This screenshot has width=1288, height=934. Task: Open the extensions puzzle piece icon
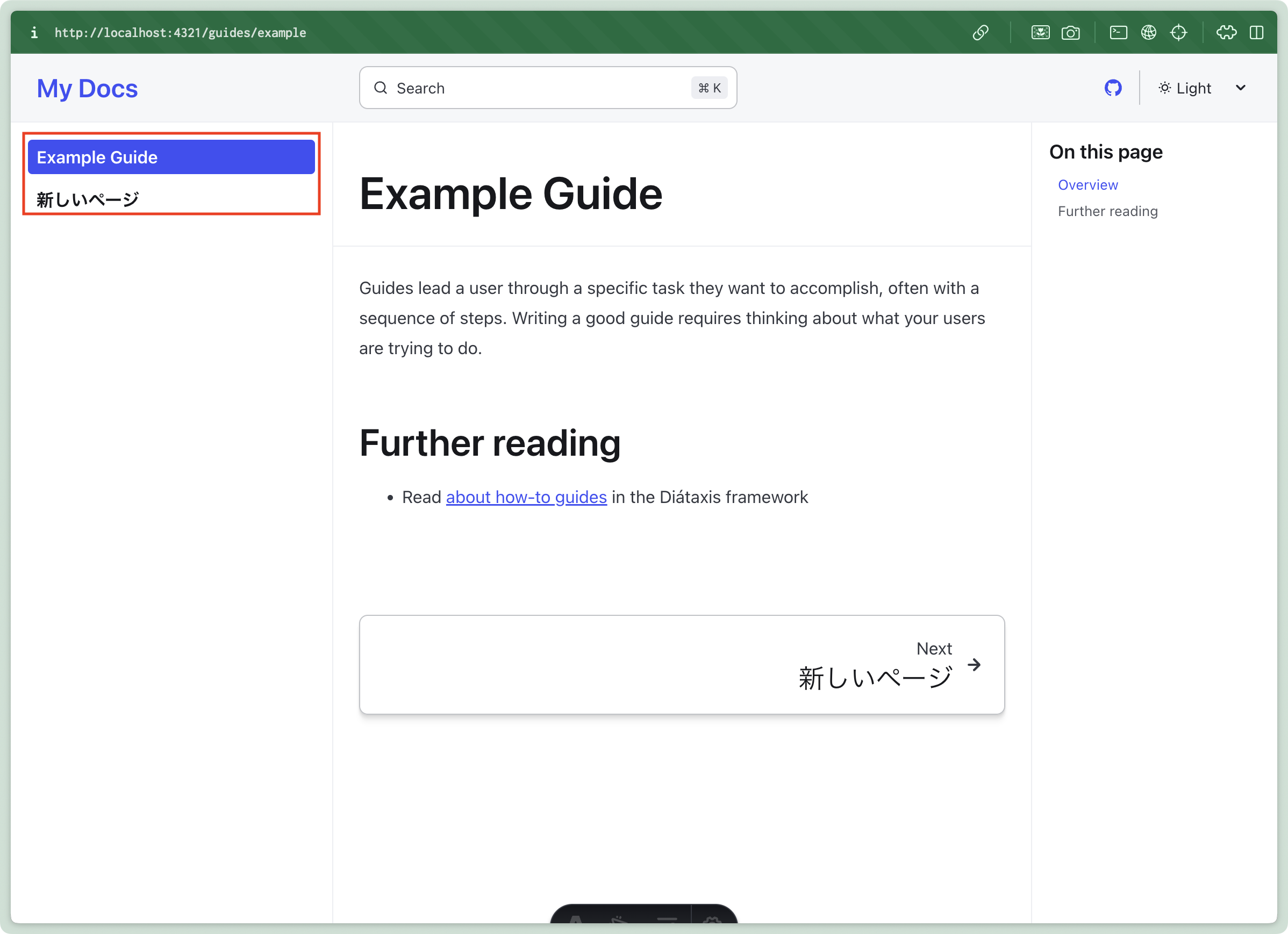click(1226, 32)
